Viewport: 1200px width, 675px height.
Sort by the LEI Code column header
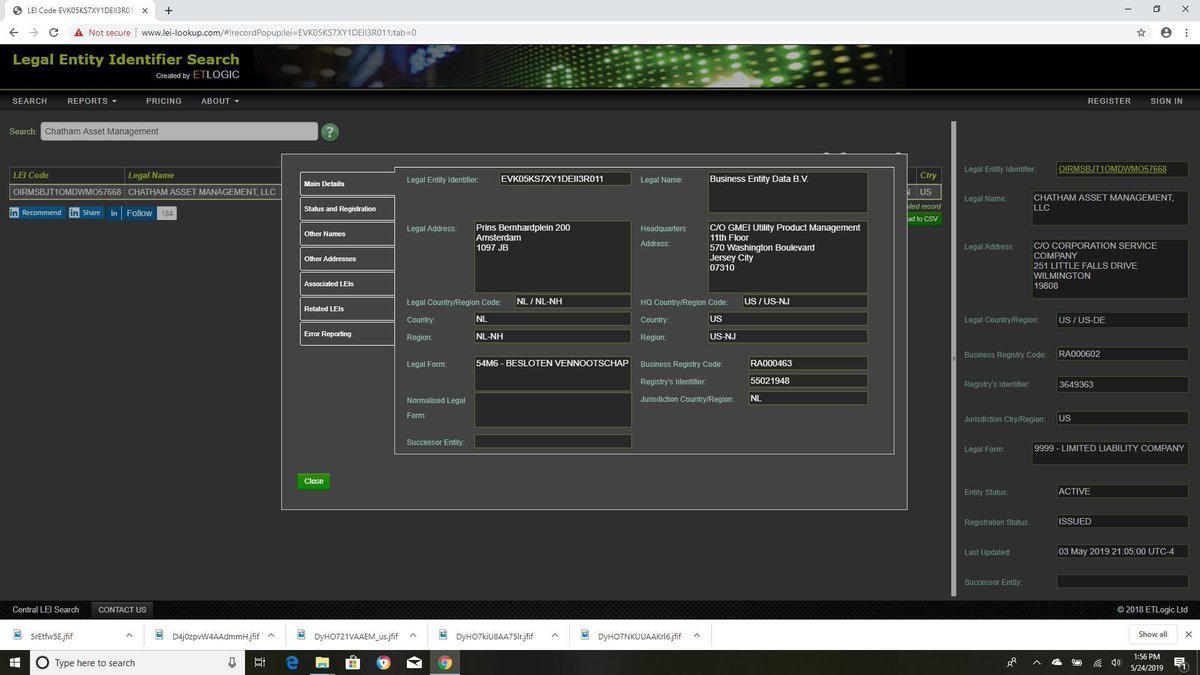point(66,175)
